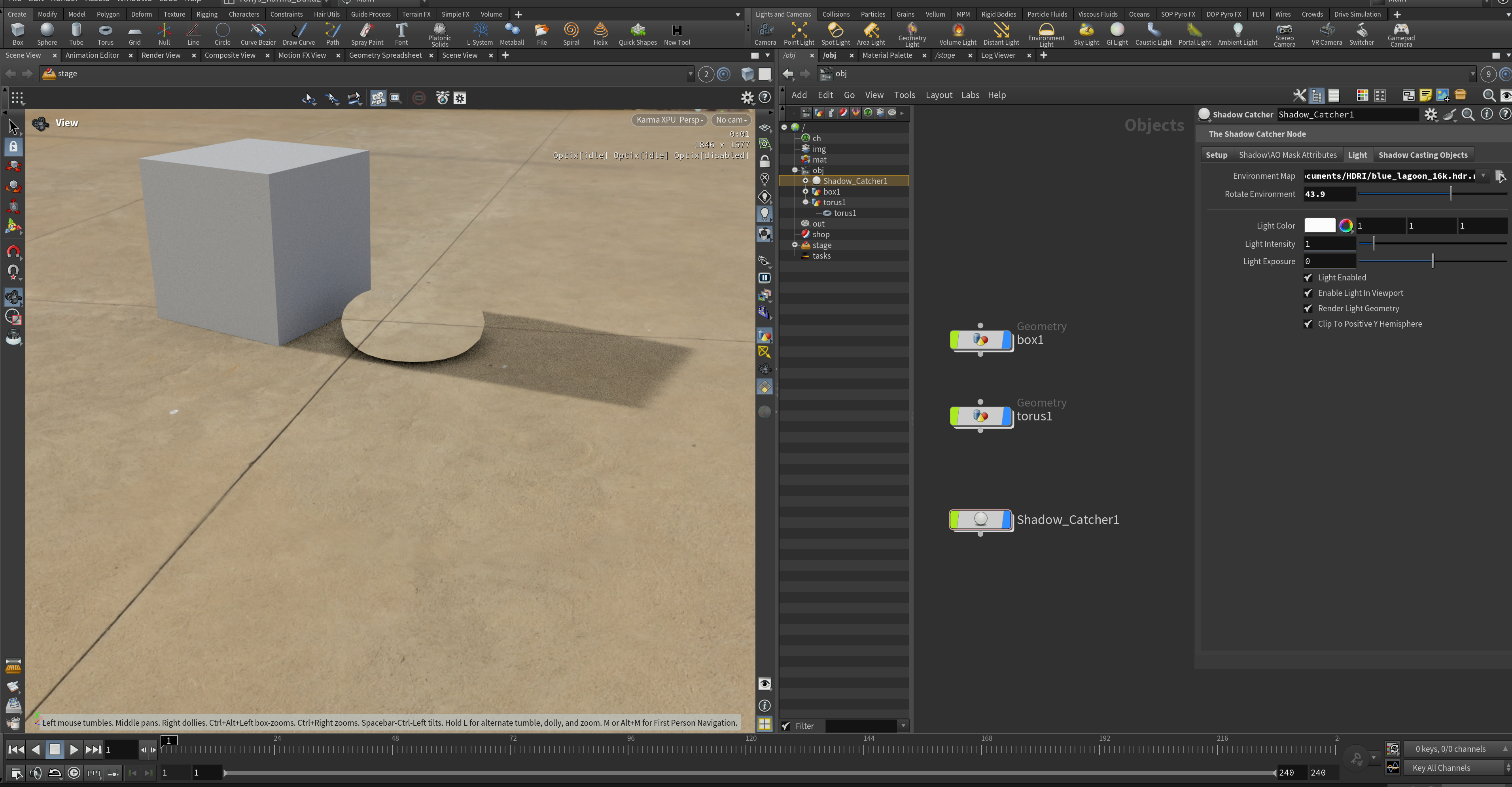Open the Environment Map file chooser
The image size is (1512, 787).
tap(1500, 176)
